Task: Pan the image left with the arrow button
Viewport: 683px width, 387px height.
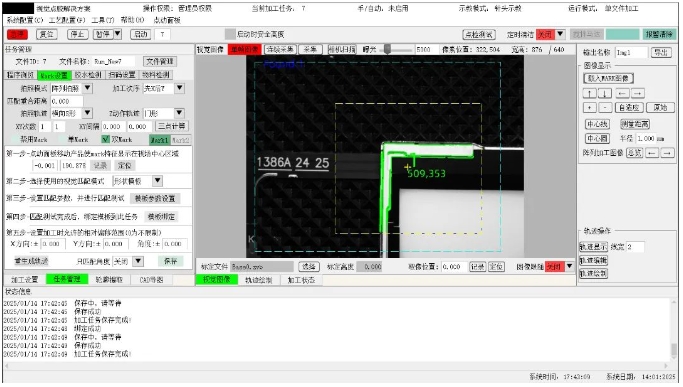Action: click(x=622, y=93)
